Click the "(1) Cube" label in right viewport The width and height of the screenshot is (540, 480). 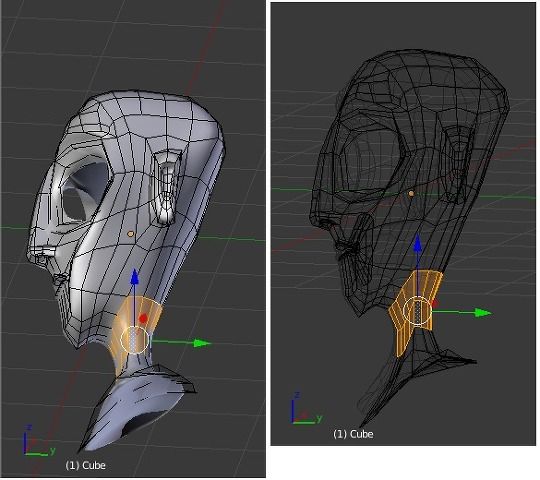pyautogui.click(x=353, y=434)
